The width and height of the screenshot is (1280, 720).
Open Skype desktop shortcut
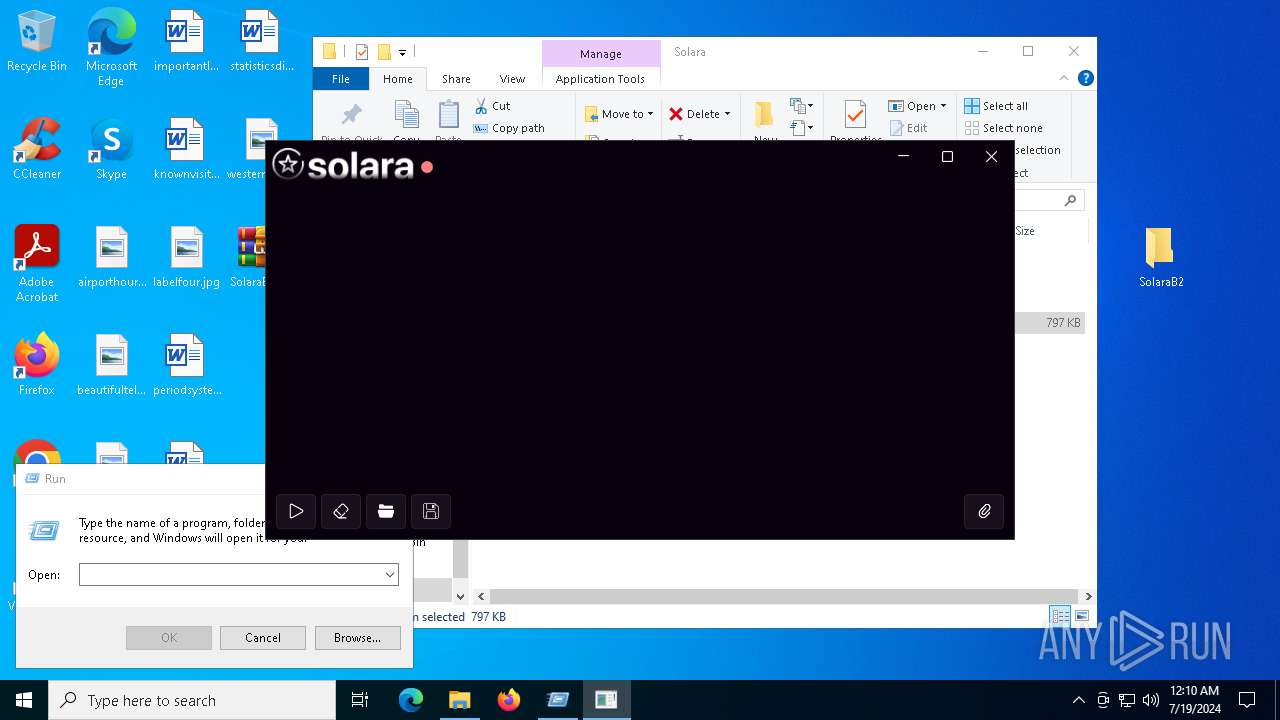111,150
